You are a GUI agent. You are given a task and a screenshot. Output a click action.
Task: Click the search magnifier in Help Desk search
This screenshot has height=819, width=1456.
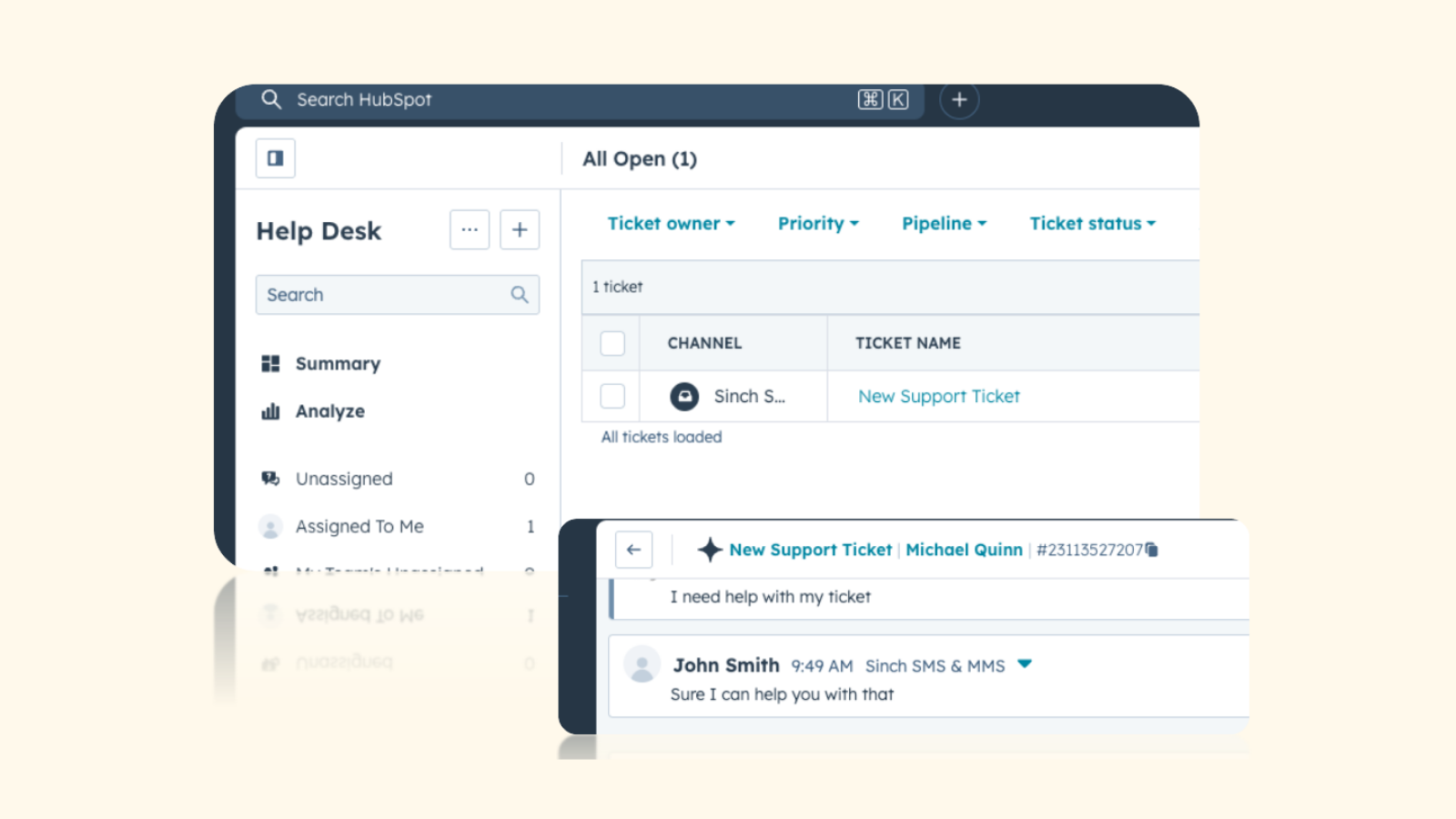(x=519, y=294)
